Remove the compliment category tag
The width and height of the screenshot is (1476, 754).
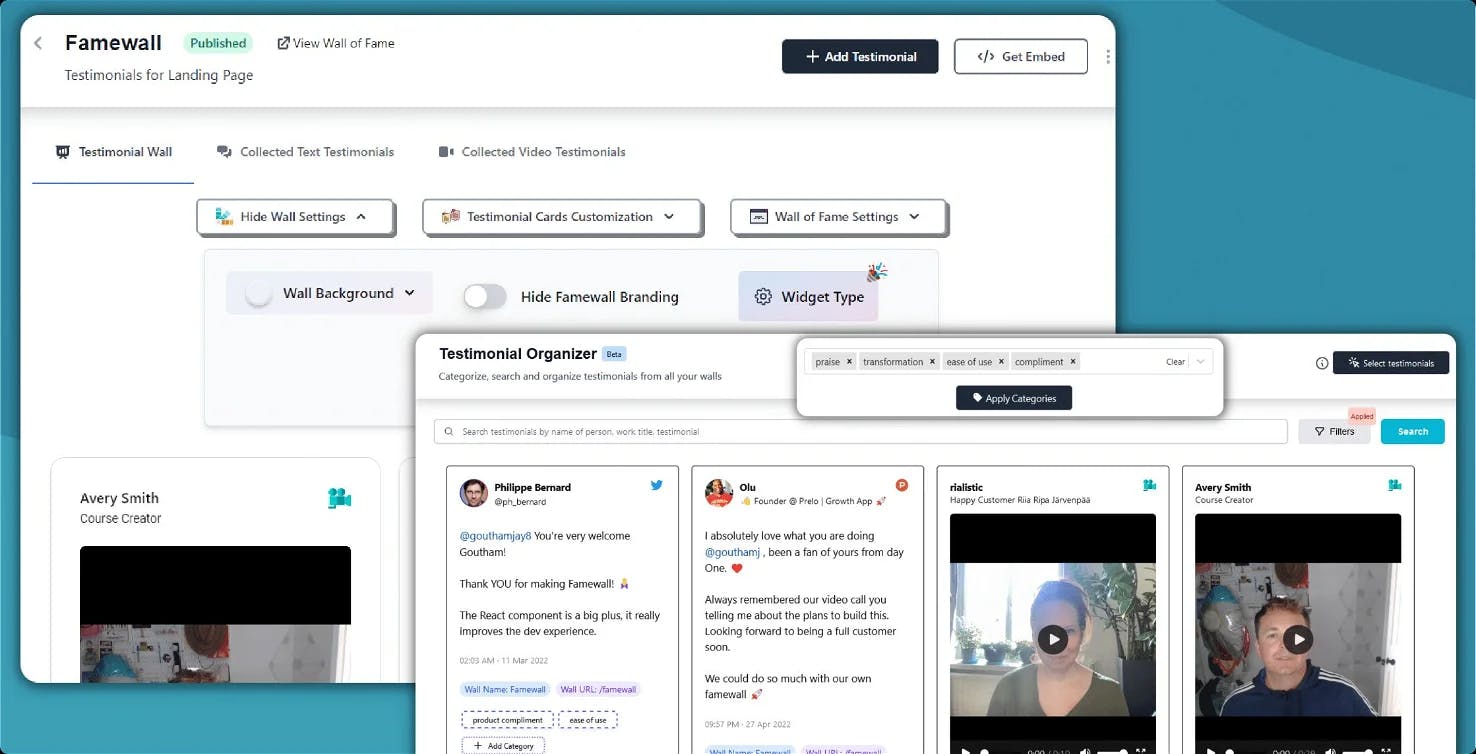[x=1073, y=362]
